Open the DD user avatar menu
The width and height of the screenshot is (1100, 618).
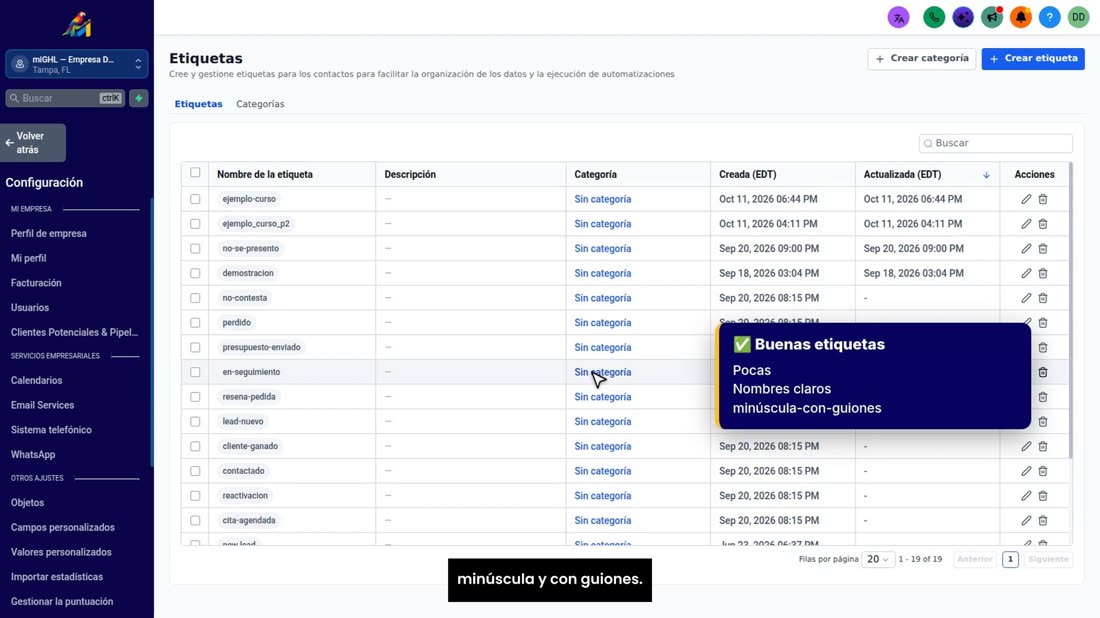point(1078,18)
